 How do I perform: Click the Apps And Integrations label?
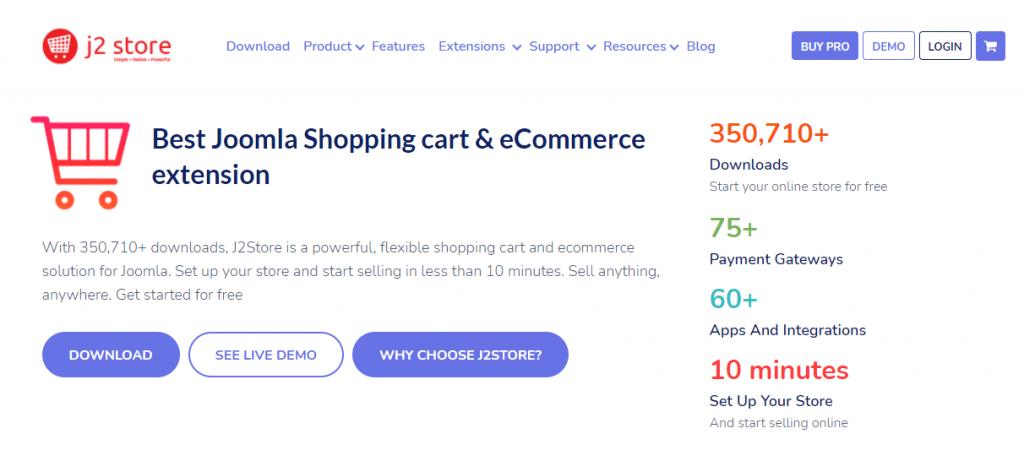[787, 330]
